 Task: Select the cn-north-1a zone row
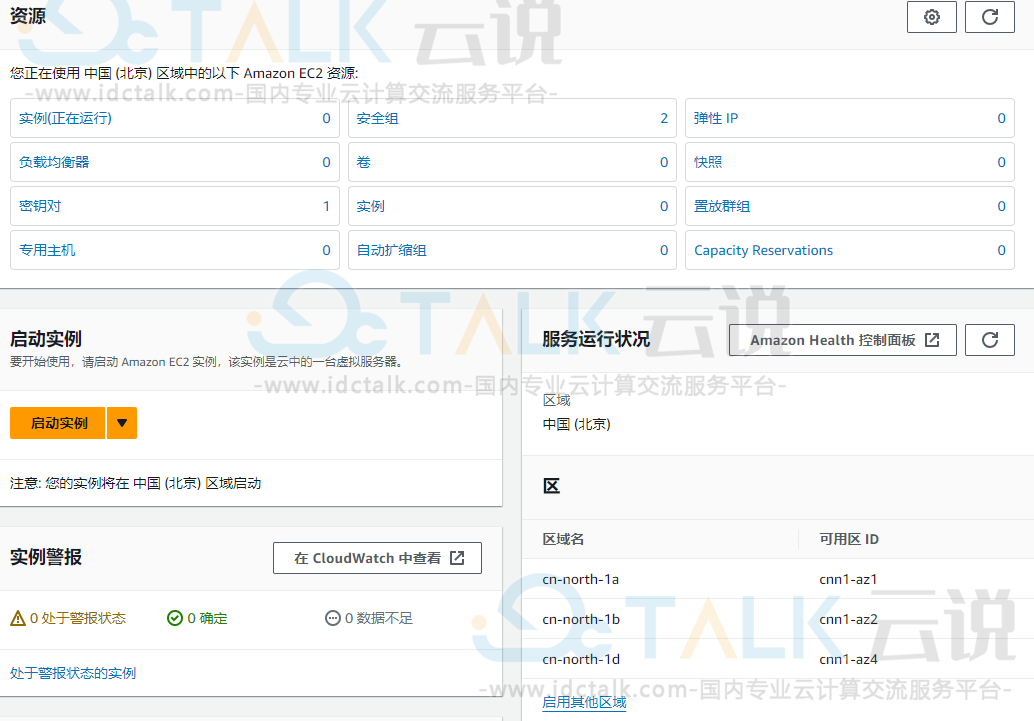point(777,579)
